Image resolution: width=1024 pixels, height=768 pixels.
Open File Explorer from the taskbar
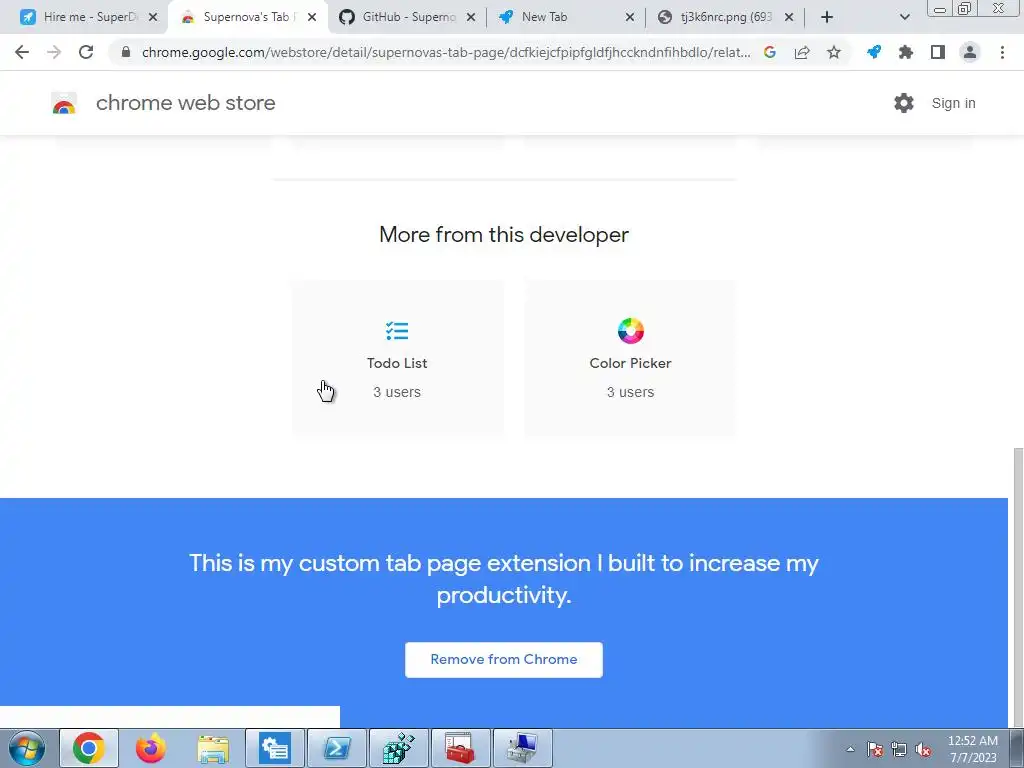coord(213,748)
